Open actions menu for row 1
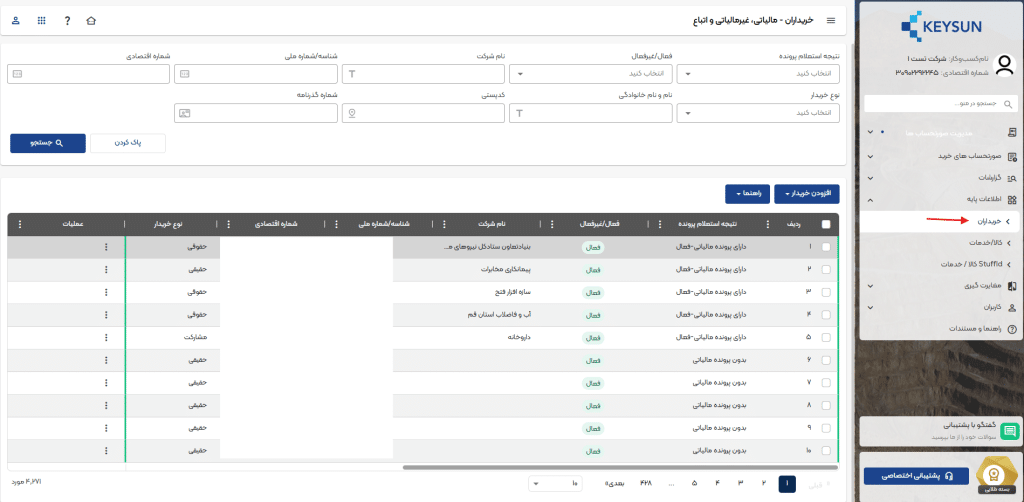Image resolution: width=1024 pixels, height=502 pixels. [105, 246]
